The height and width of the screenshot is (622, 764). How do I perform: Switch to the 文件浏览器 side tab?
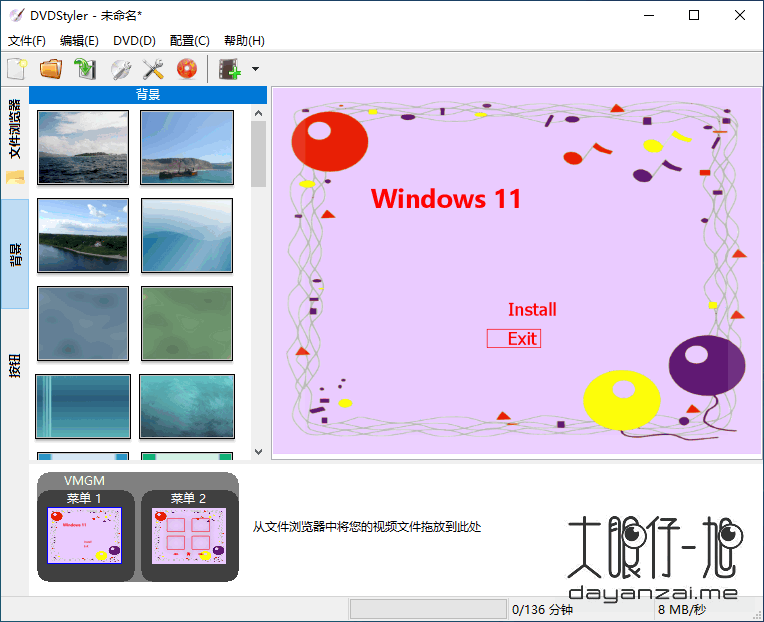coord(15,143)
